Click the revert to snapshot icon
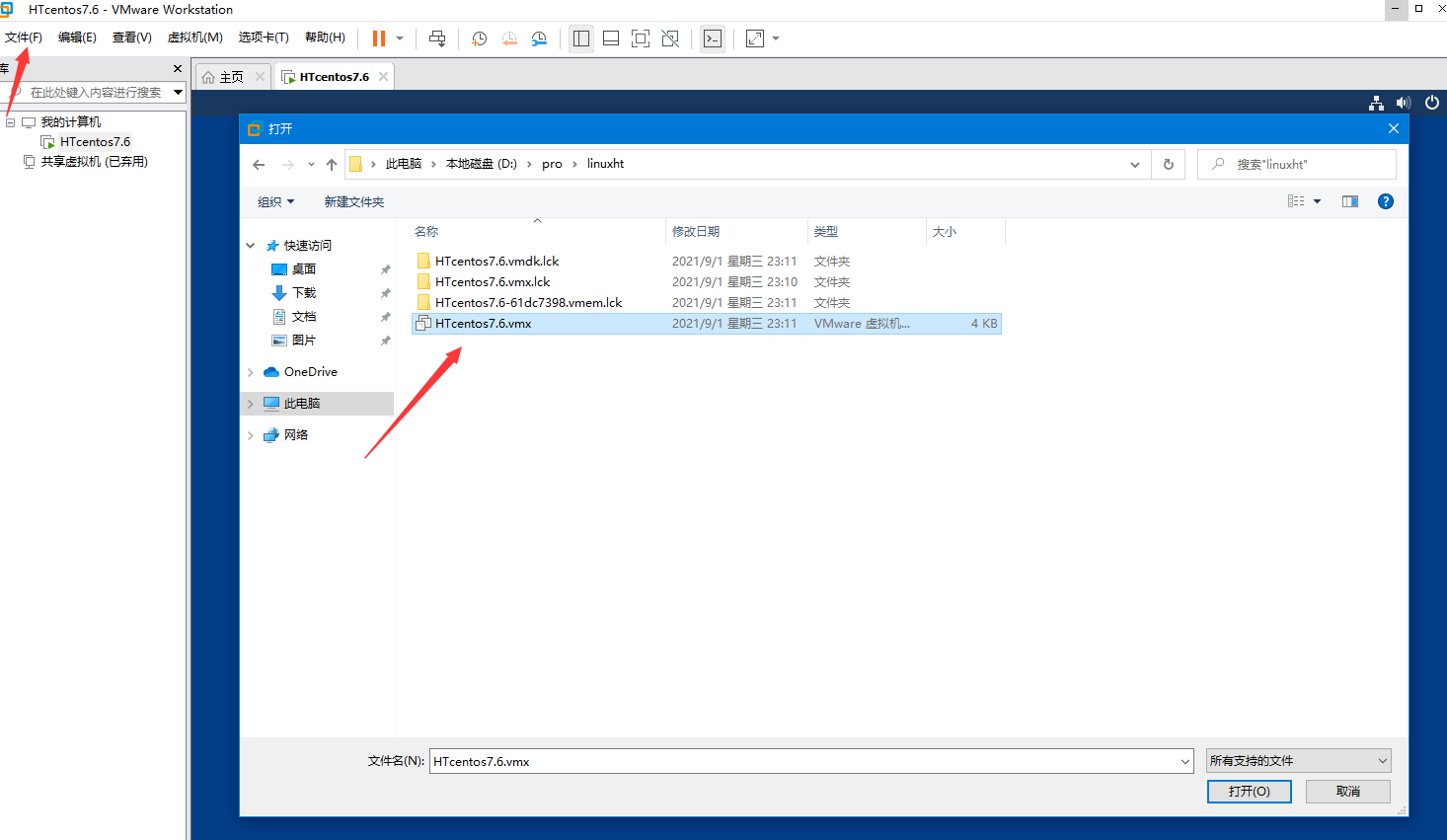Image resolution: width=1447 pixels, height=840 pixels. [x=509, y=38]
